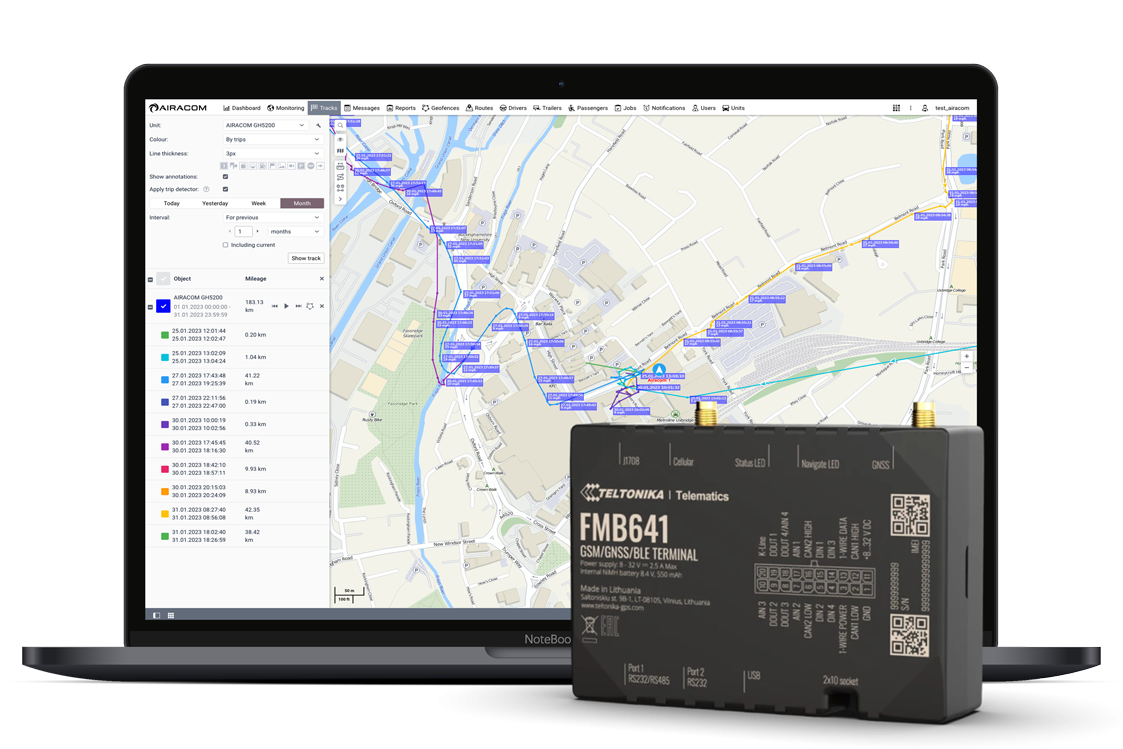Viewport: 1123px width, 749px height.
Task: Click cyan swatch of 25.01.2023 13:02:09 trip
Action: tap(165, 357)
